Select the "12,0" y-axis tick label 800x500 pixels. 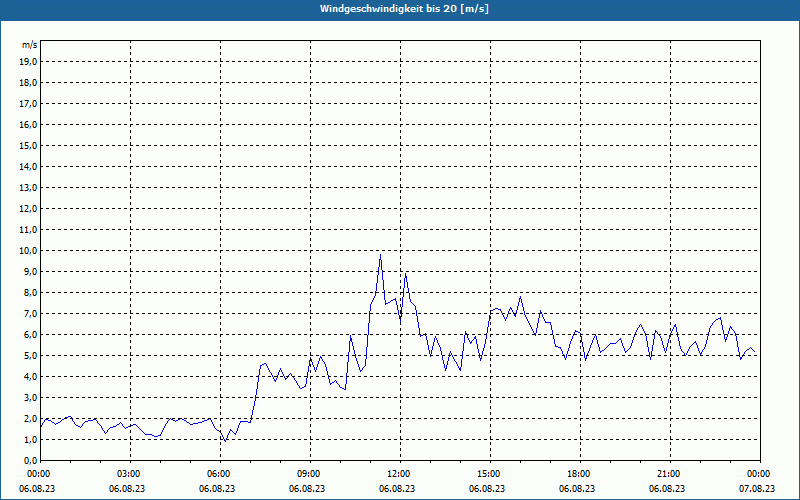coord(28,209)
